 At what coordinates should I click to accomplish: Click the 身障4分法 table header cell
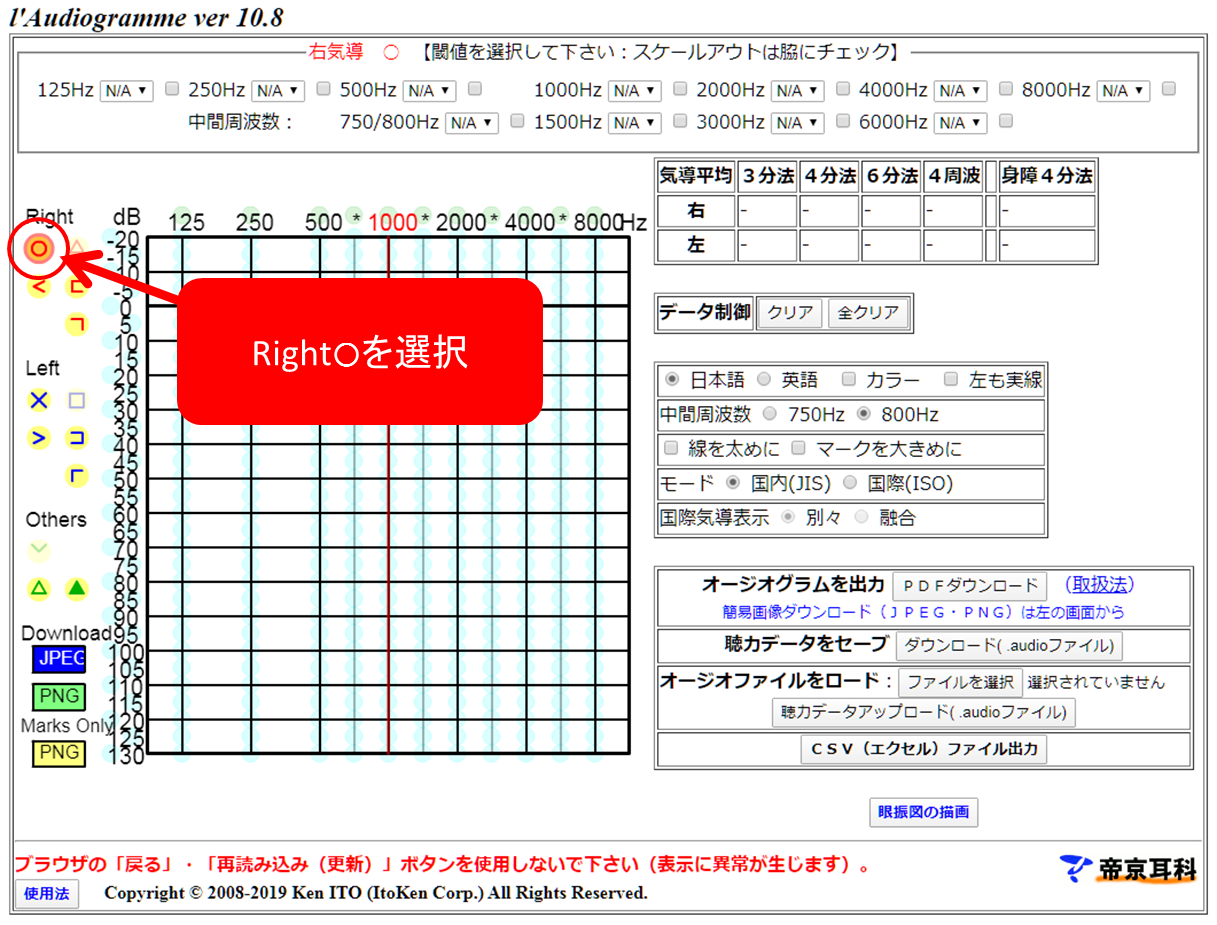coord(1047,177)
